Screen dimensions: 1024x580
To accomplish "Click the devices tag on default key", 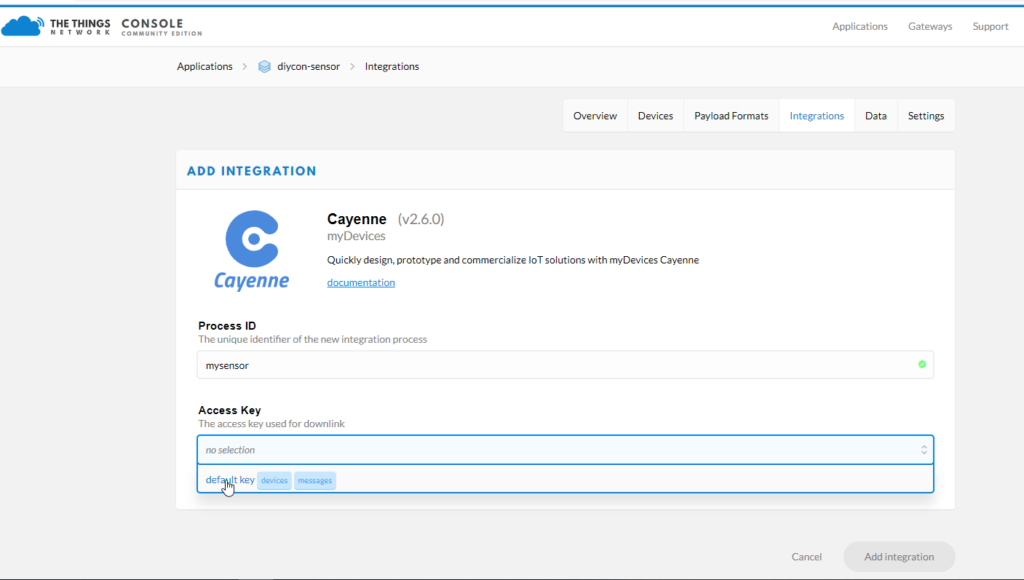I will [274, 480].
